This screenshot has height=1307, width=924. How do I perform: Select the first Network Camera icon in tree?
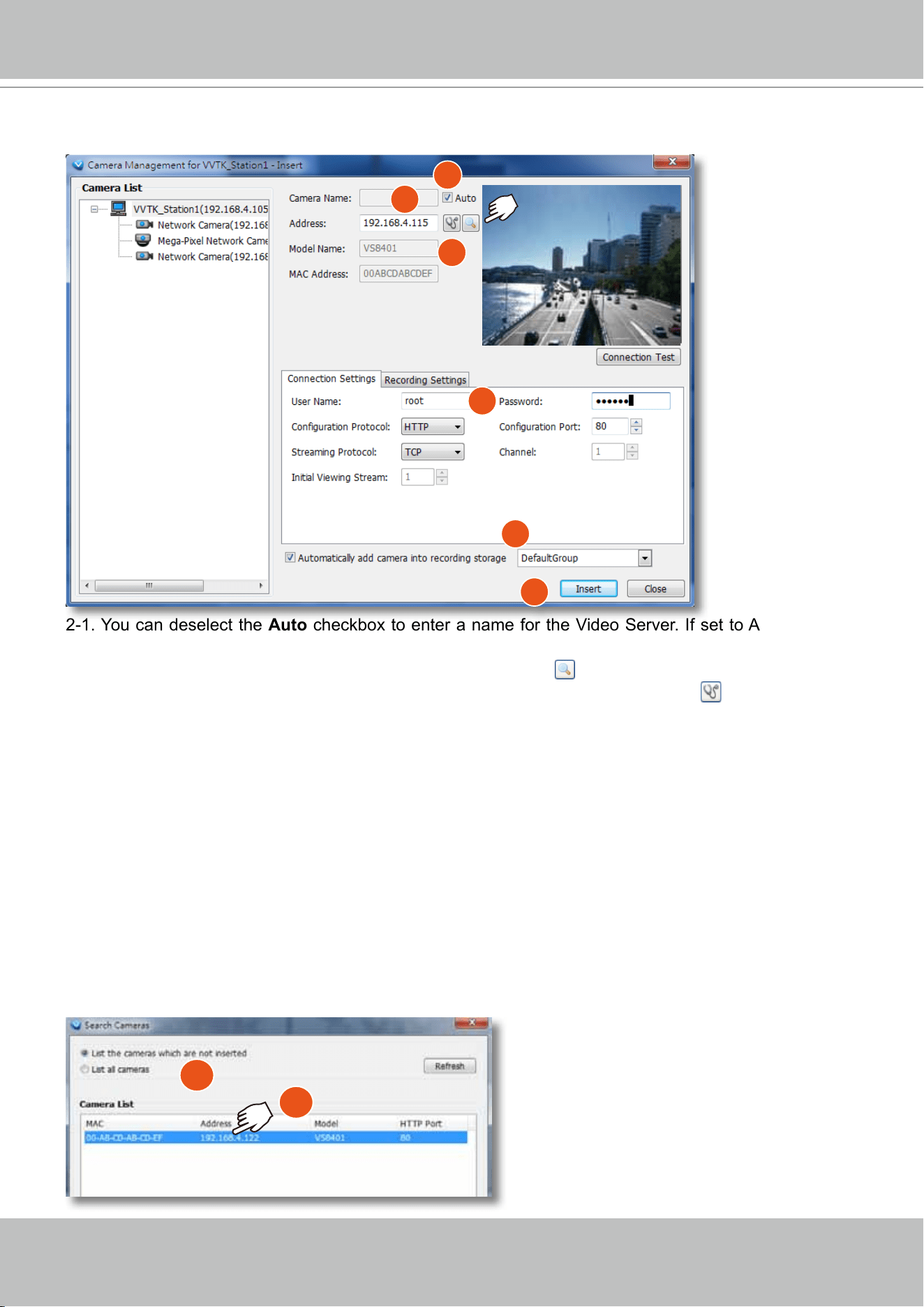point(144,225)
